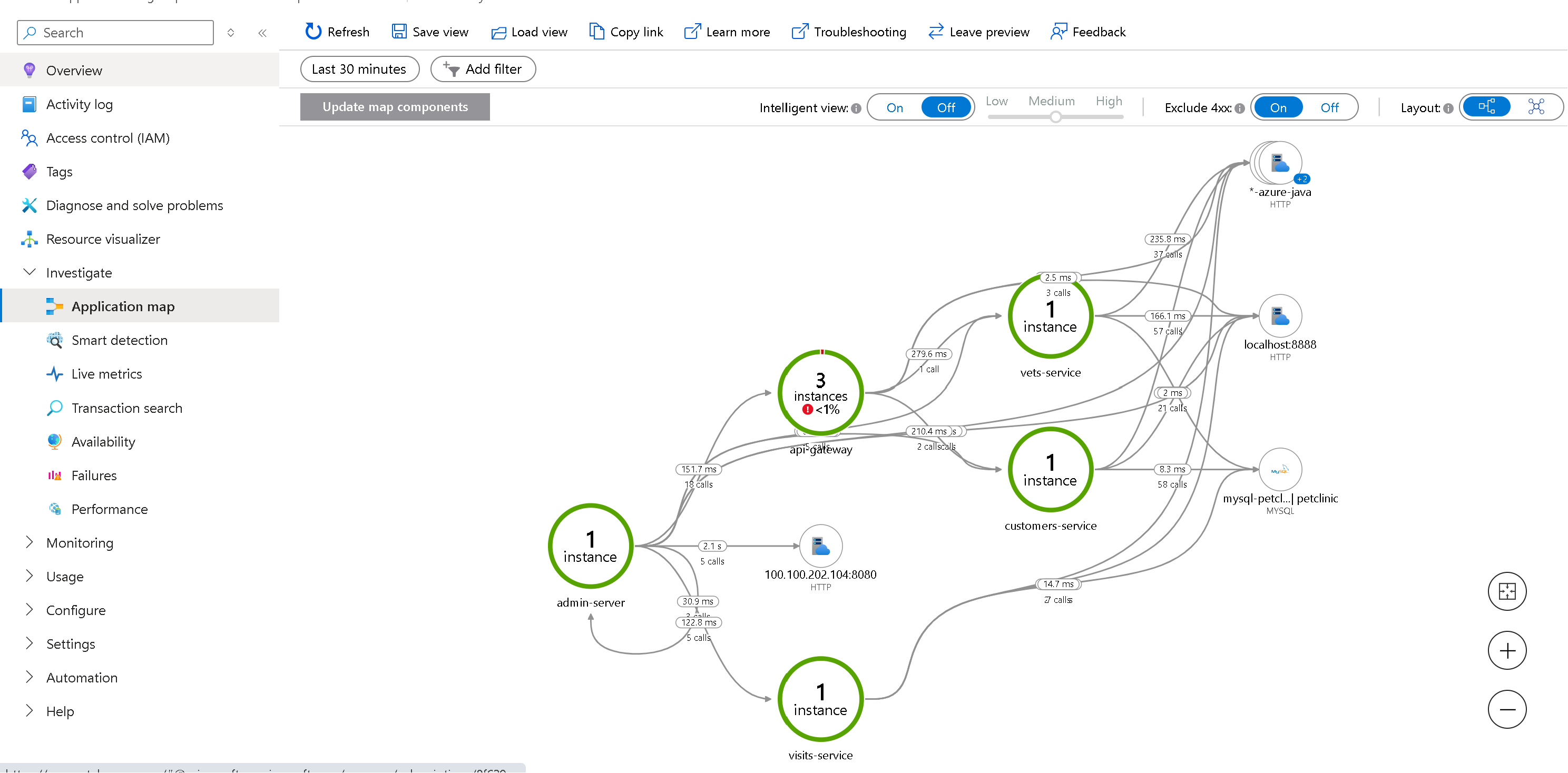The width and height of the screenshot is (1568, 773).
Task: Open the Last 30 minutes time range
Action: pyautogui.click(x=359, y=70)
